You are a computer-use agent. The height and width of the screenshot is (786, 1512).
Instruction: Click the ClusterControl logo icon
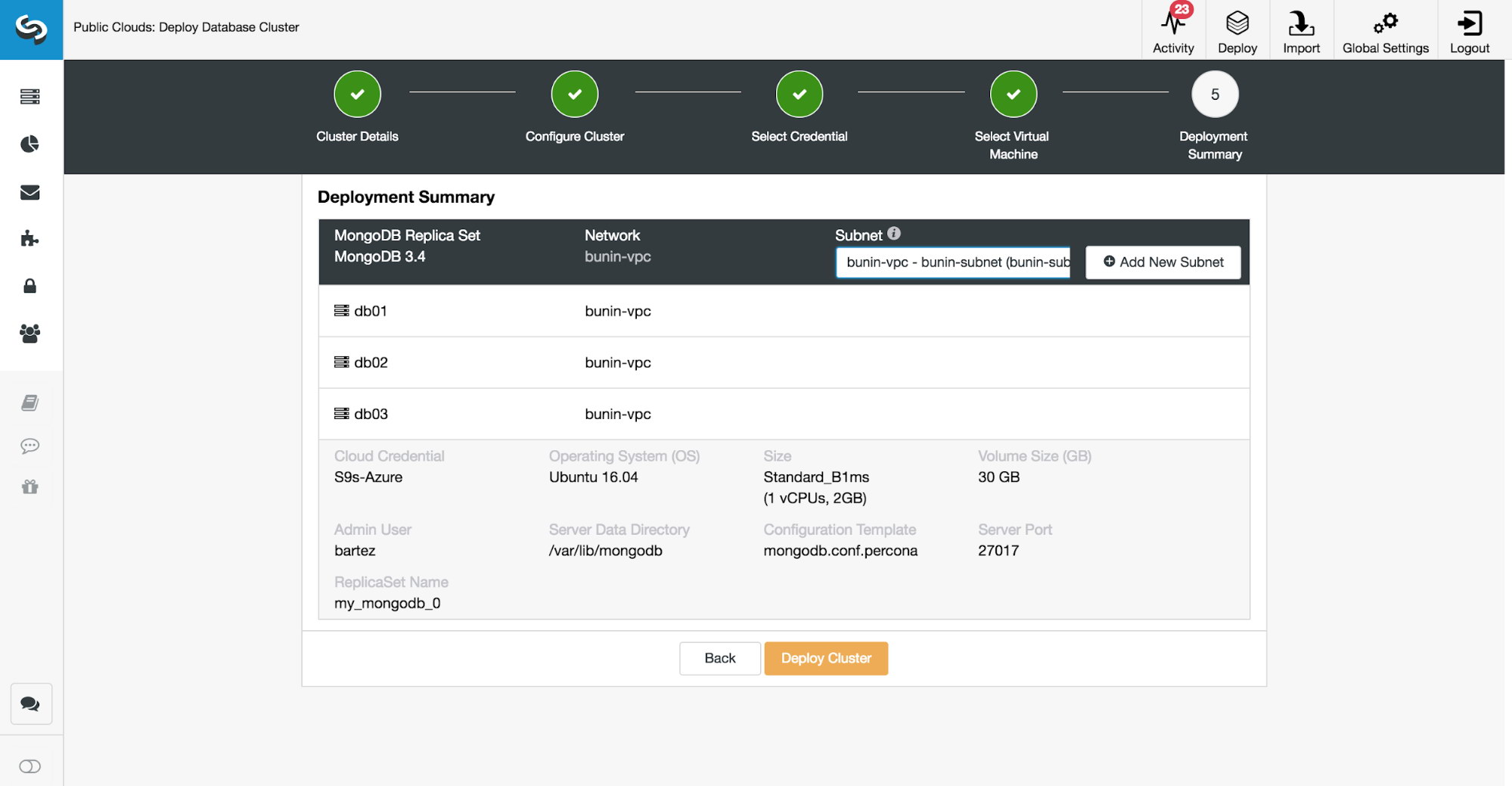[x=31, y=30]
